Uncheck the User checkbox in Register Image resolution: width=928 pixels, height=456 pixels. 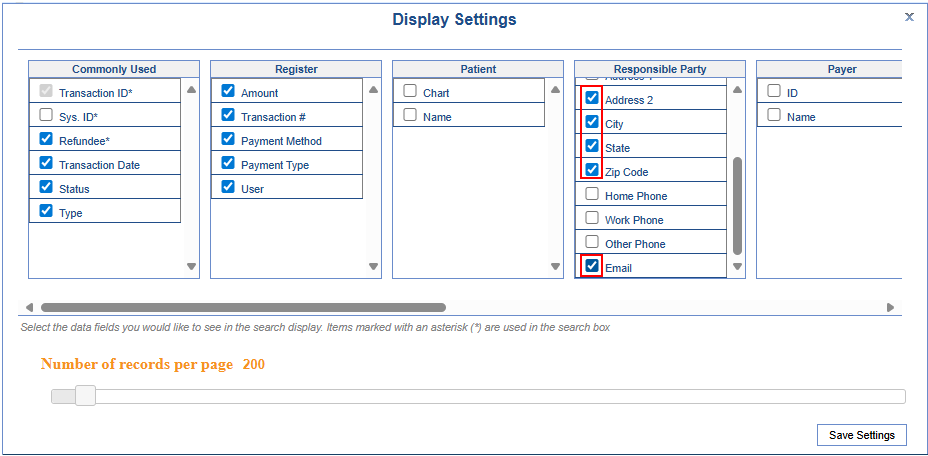228,187
